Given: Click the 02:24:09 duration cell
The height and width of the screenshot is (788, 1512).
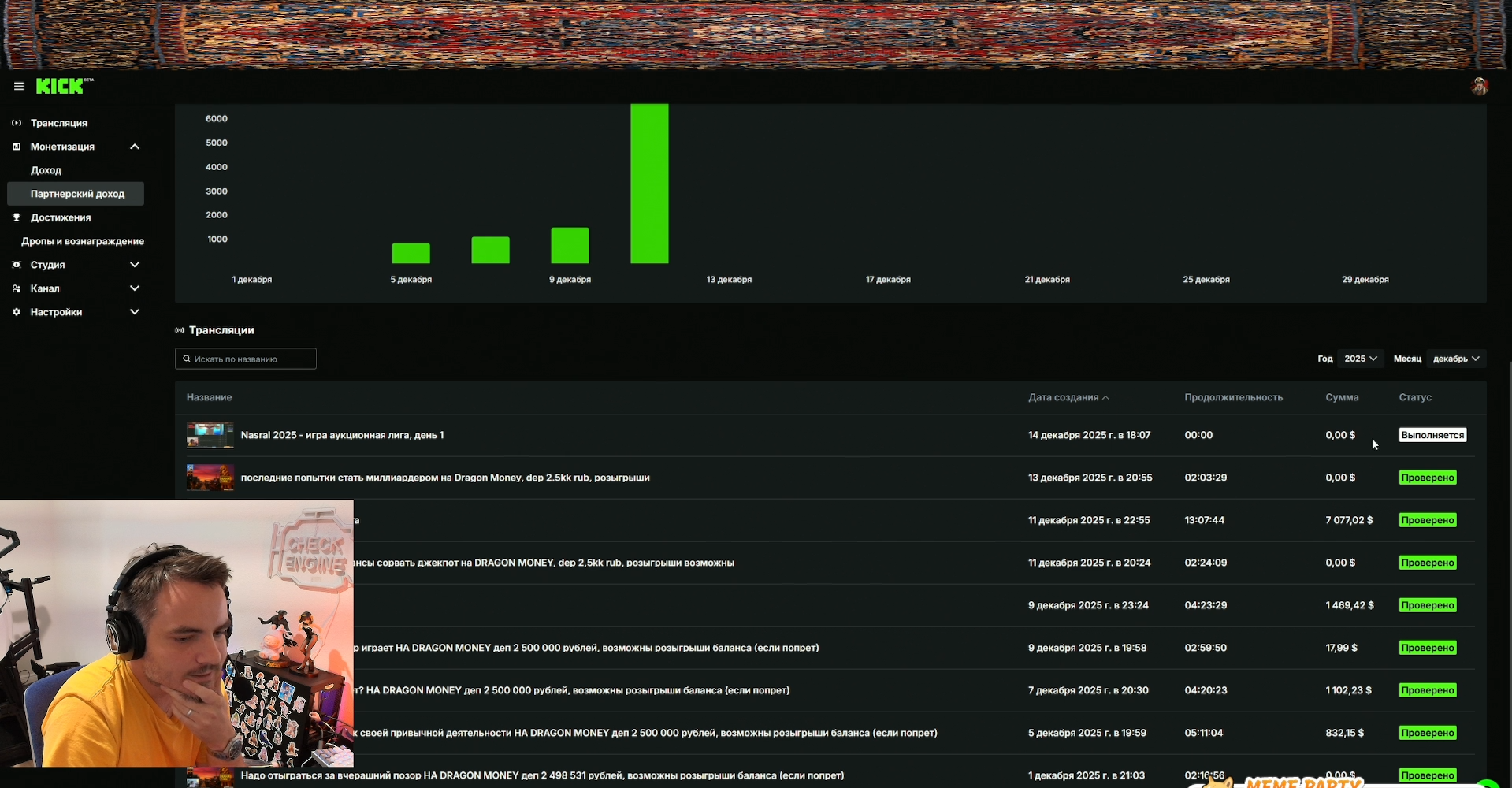Looking at the screenshot, I should pyautogui.click(x=1206, y=563).
